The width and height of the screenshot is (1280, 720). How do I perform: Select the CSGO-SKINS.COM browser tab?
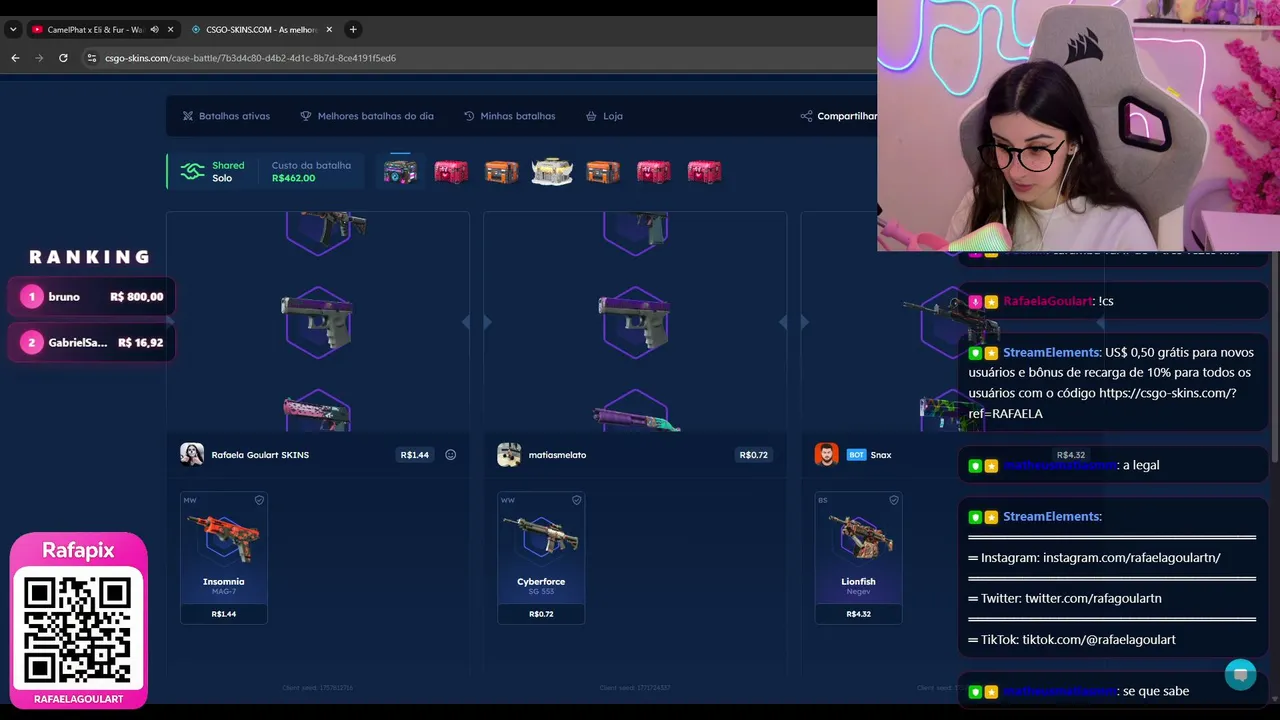262,30
